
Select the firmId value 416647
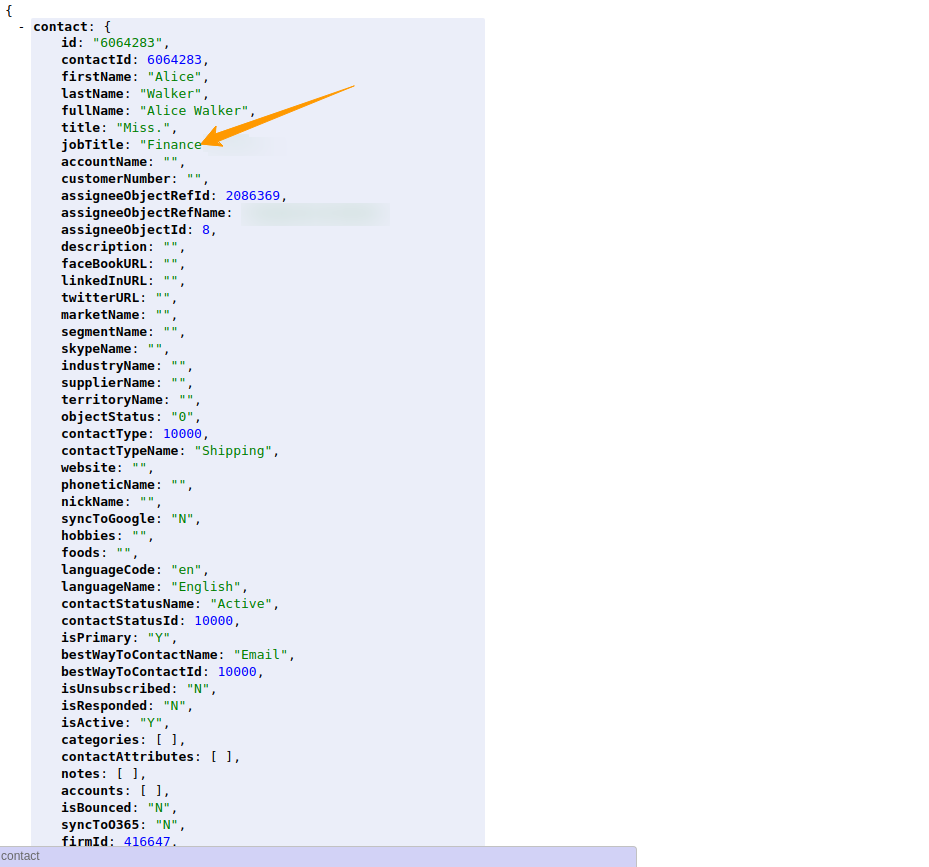[147, 842]
